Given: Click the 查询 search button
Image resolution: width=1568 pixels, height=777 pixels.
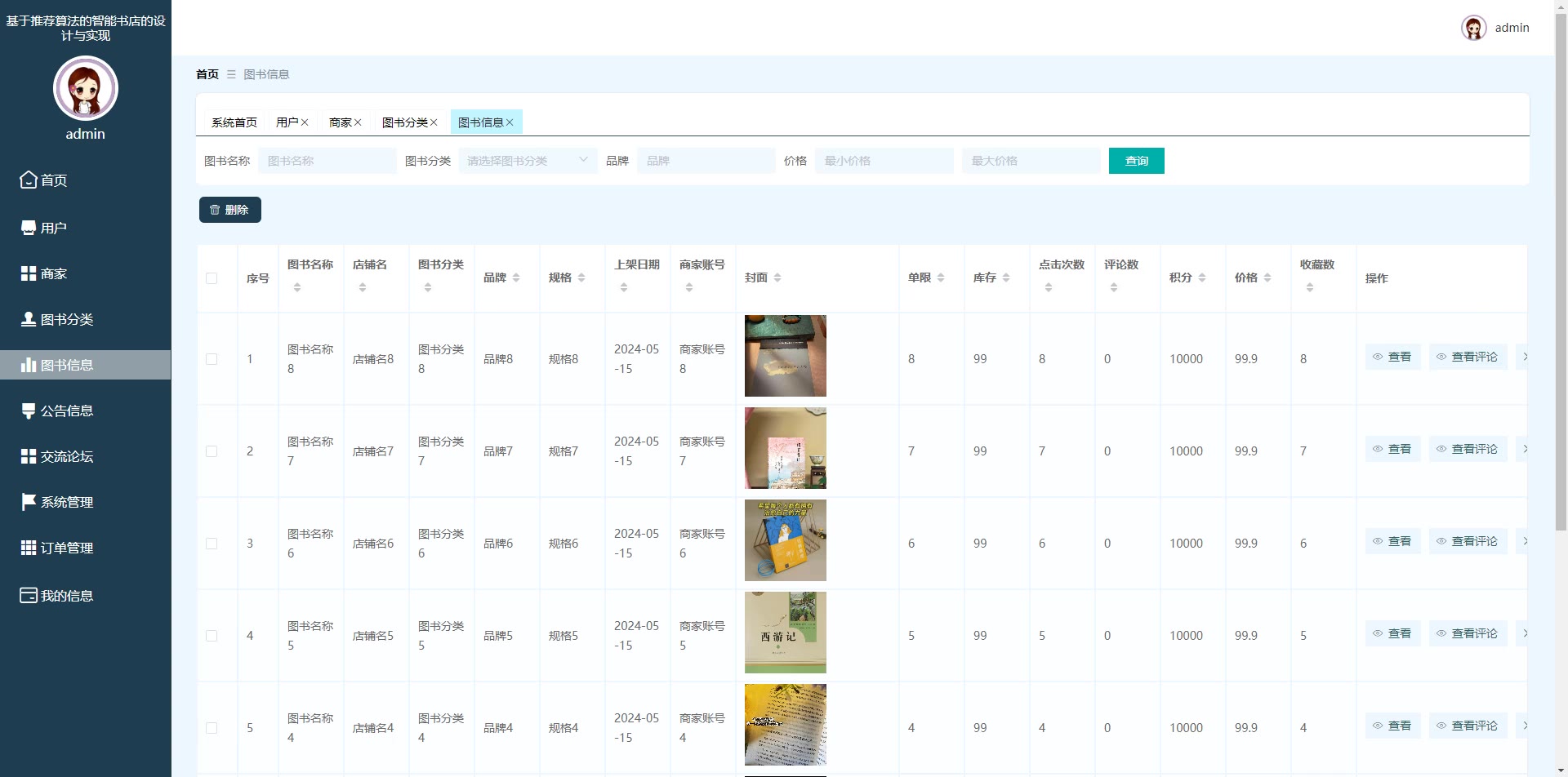Looking at the screenshot, I should pos(1136,161).
